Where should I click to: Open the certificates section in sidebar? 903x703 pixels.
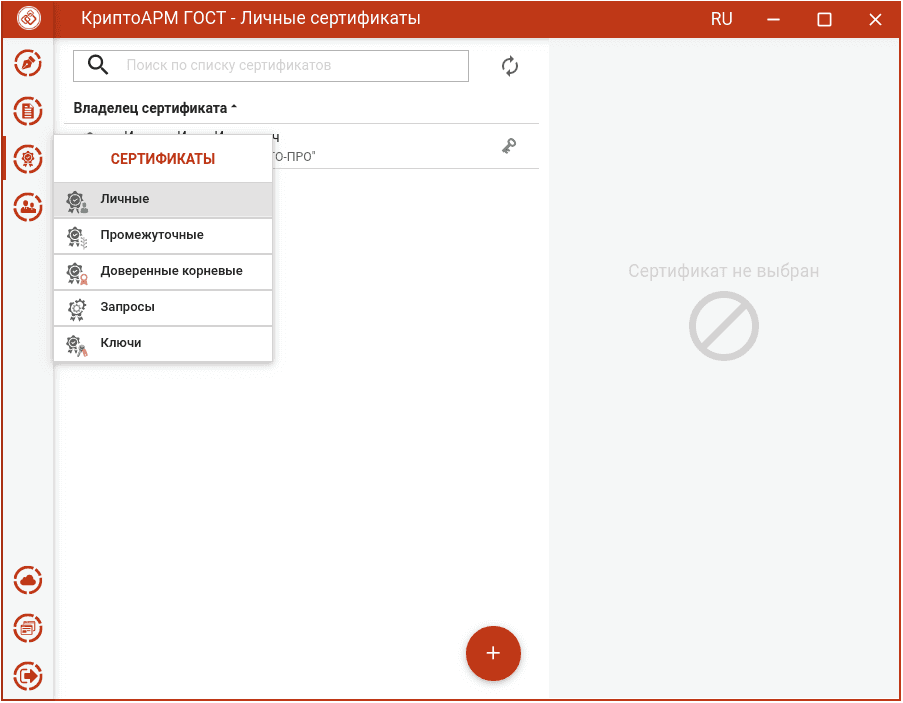point(28,158)
